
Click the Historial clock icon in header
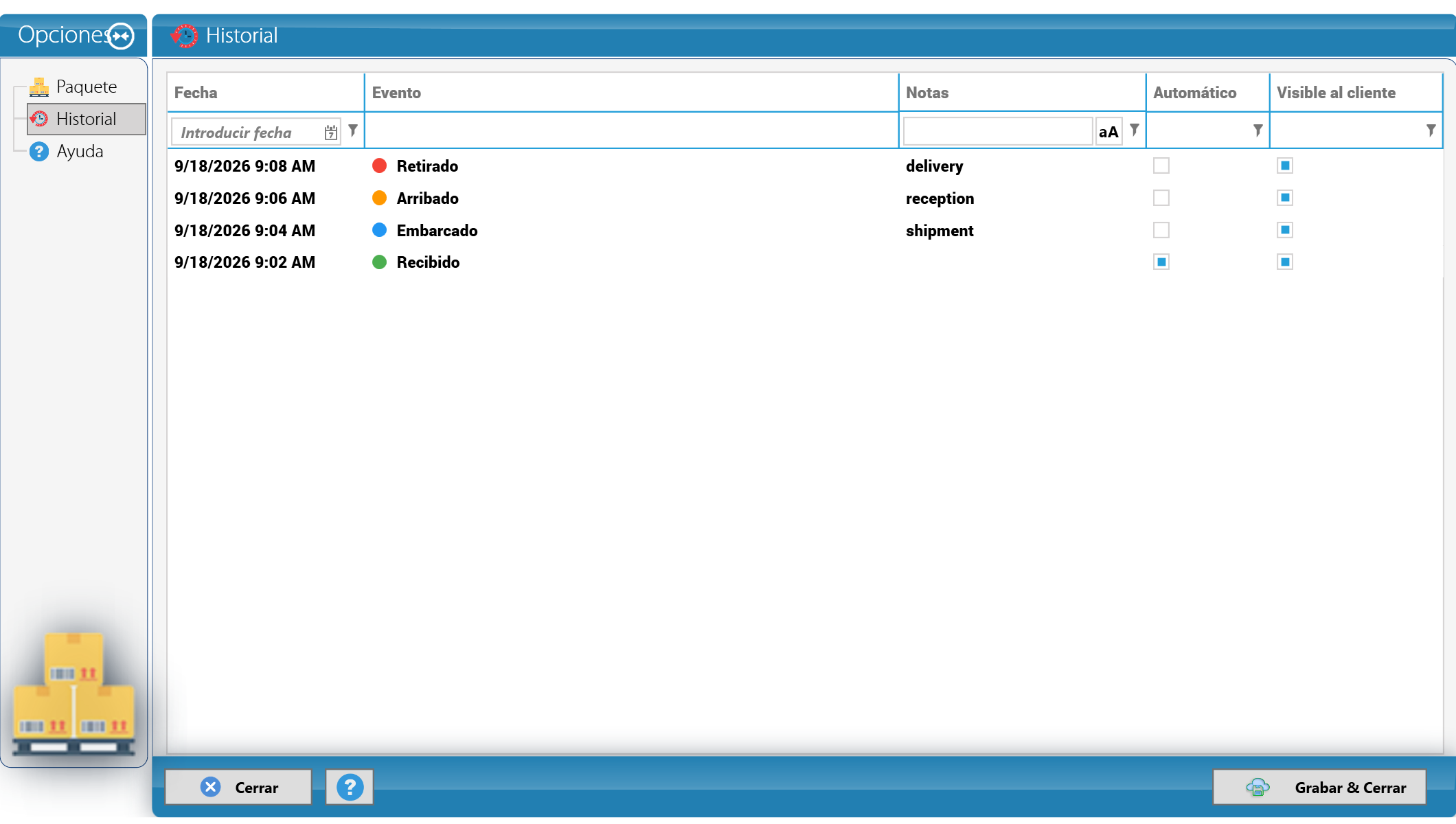[x=184, y=36]
